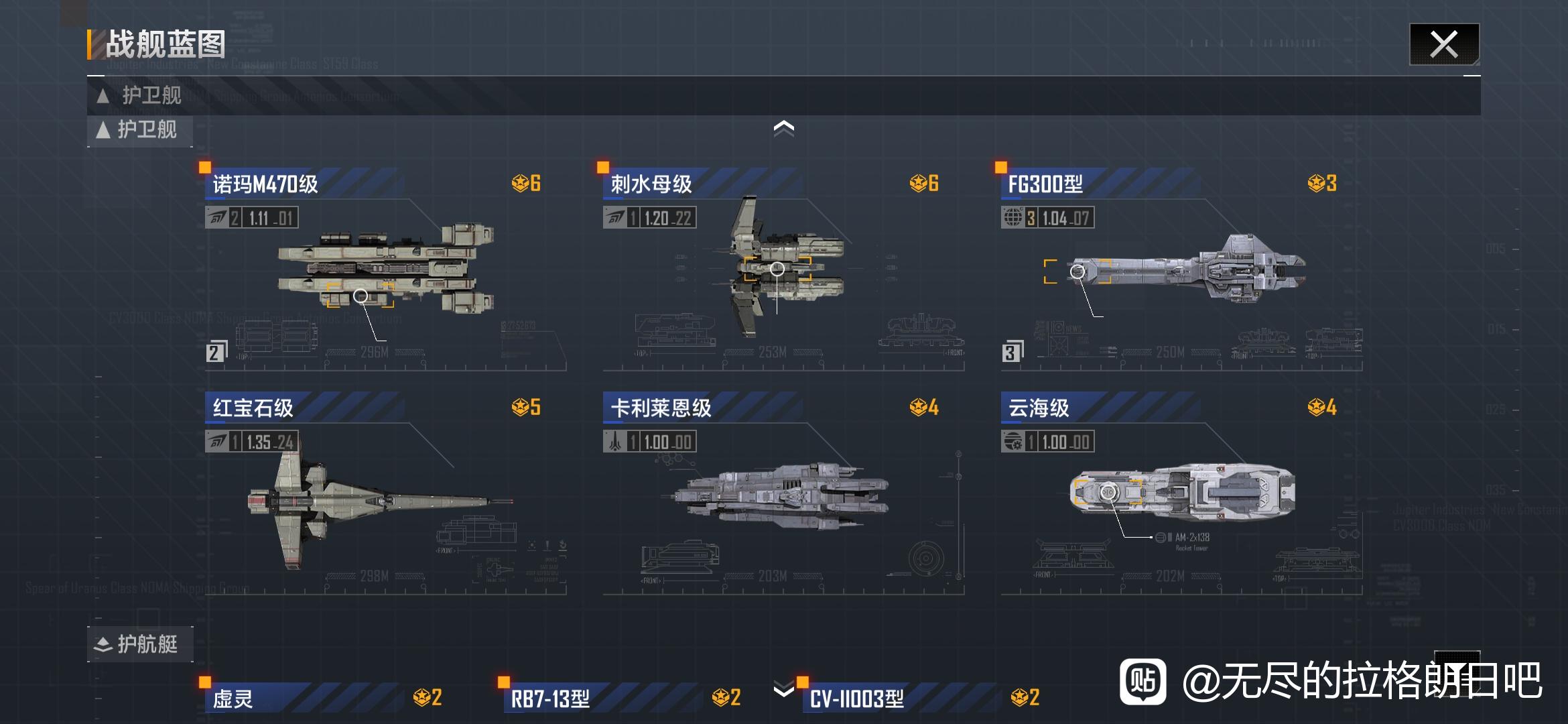1568x724 pixels.
Task: Open the 诺玛M470级 blueprint title
Action: [265, 184]
